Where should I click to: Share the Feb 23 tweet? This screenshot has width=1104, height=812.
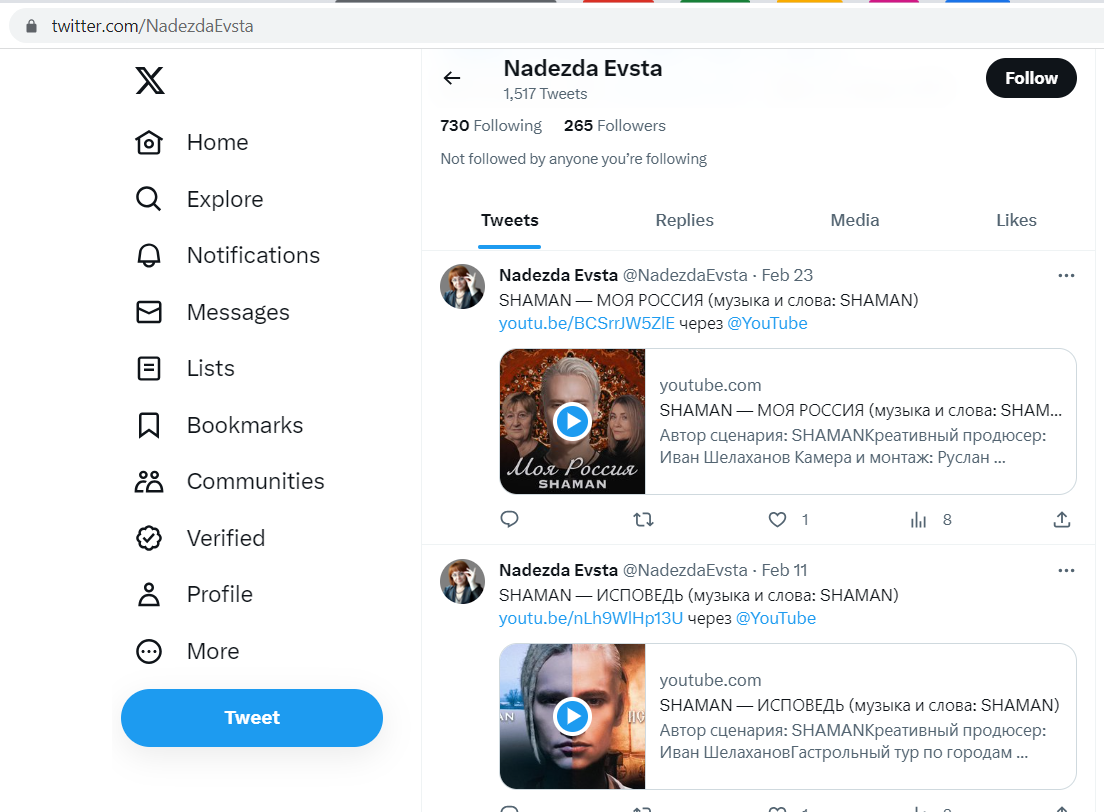point(1062,520)
